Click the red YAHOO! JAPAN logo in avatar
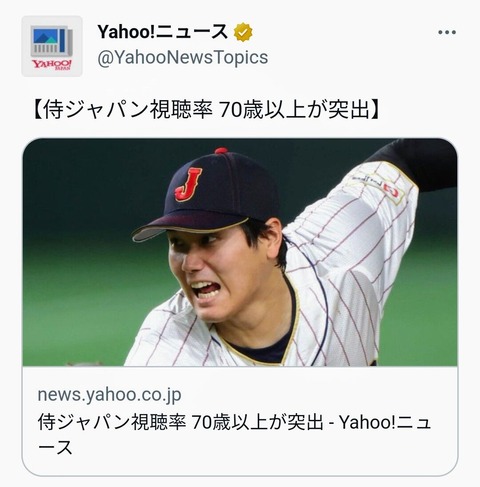This screenshot has width=480, height=487. [52, 64]
